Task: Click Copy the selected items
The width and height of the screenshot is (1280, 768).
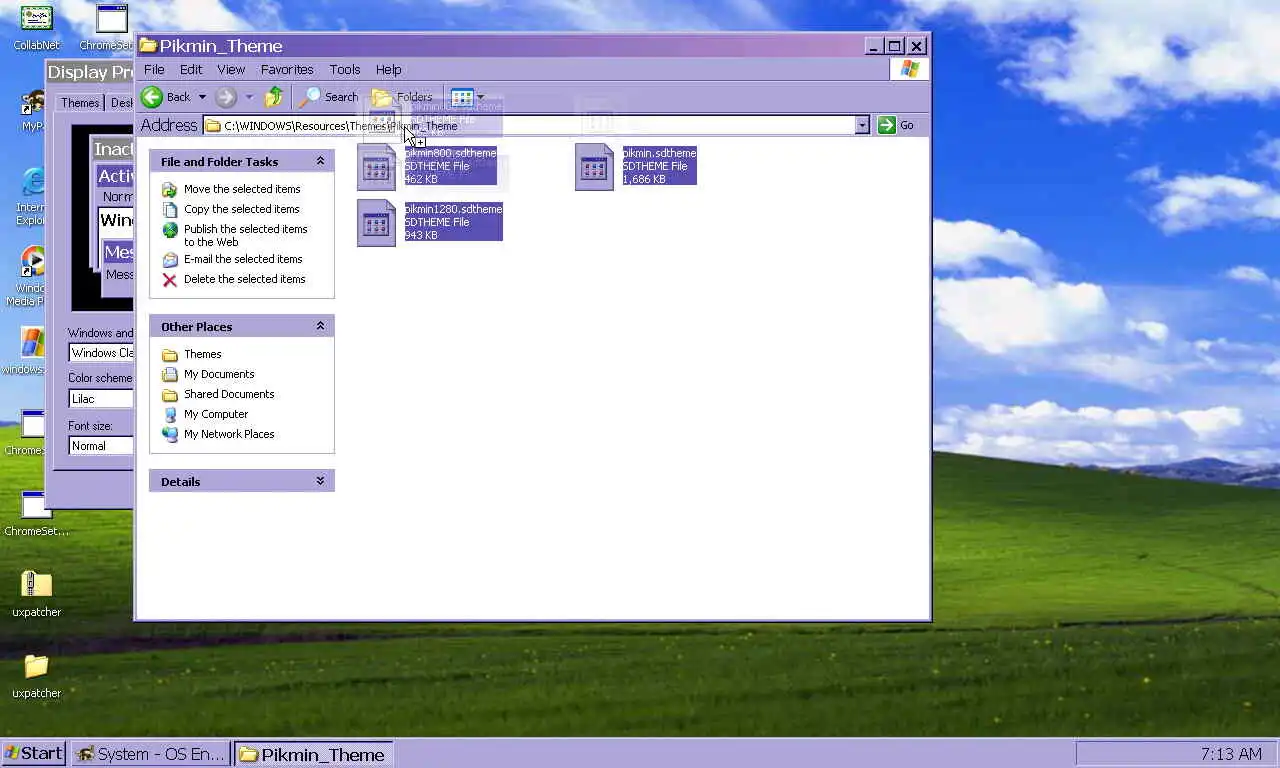Action: pos(242,209)
